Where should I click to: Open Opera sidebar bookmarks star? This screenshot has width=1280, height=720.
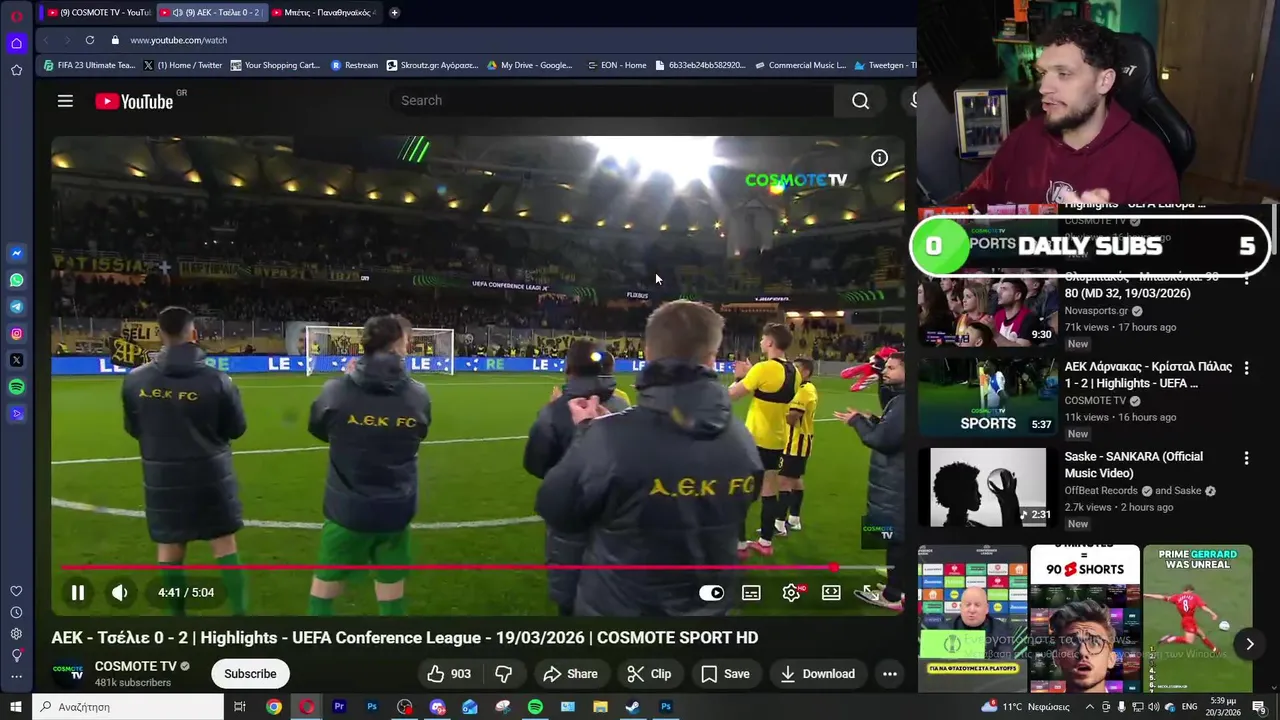pos(16,70)
